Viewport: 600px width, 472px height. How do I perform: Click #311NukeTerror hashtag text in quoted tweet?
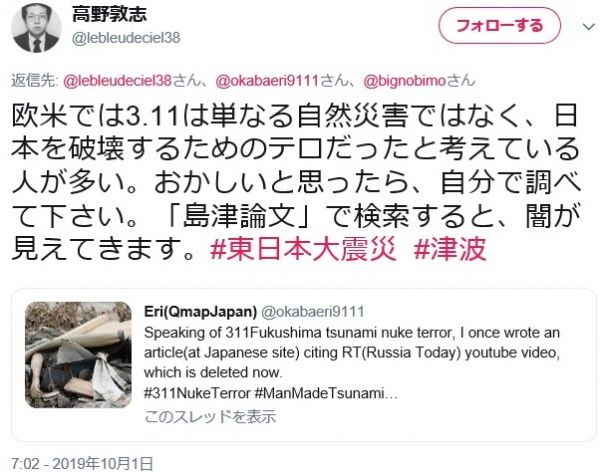pos(197,393)
